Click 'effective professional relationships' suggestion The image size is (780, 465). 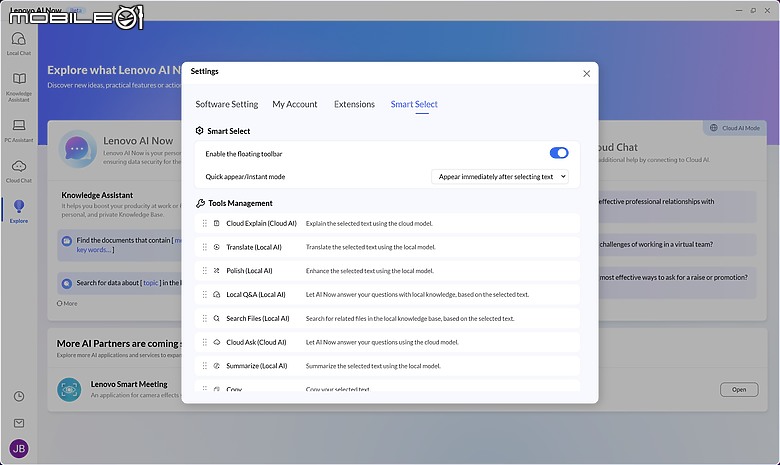[677, 206]
